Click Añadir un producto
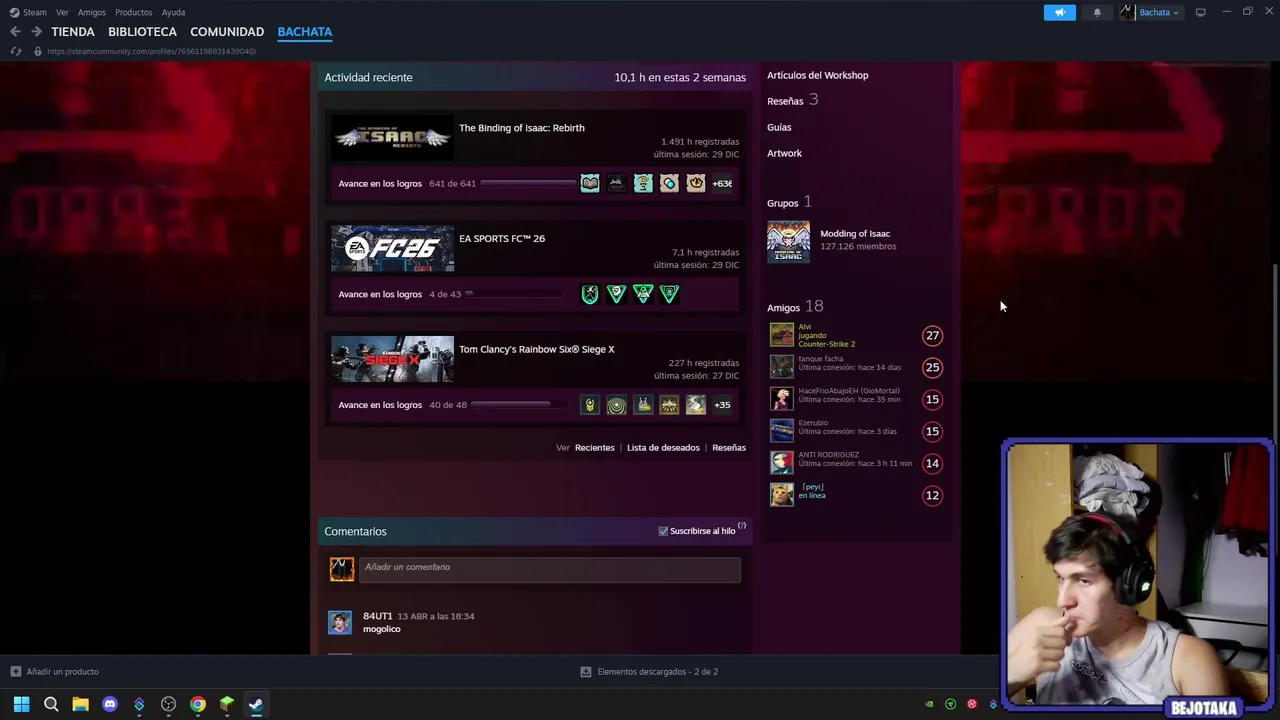Screen dimensions: 1280x720 55,672
